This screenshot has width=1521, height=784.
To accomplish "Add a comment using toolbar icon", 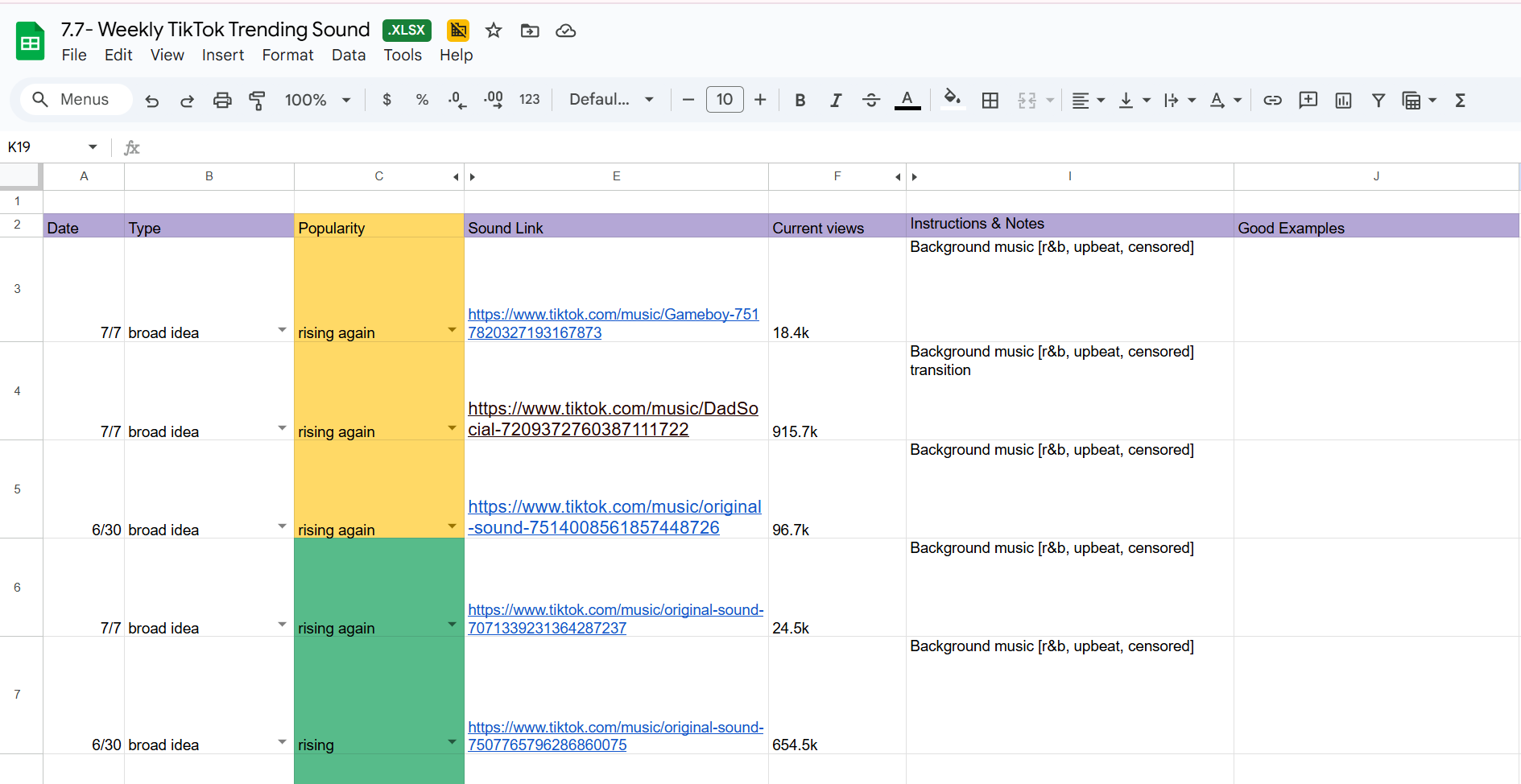I will click(x=1308, y=101).
